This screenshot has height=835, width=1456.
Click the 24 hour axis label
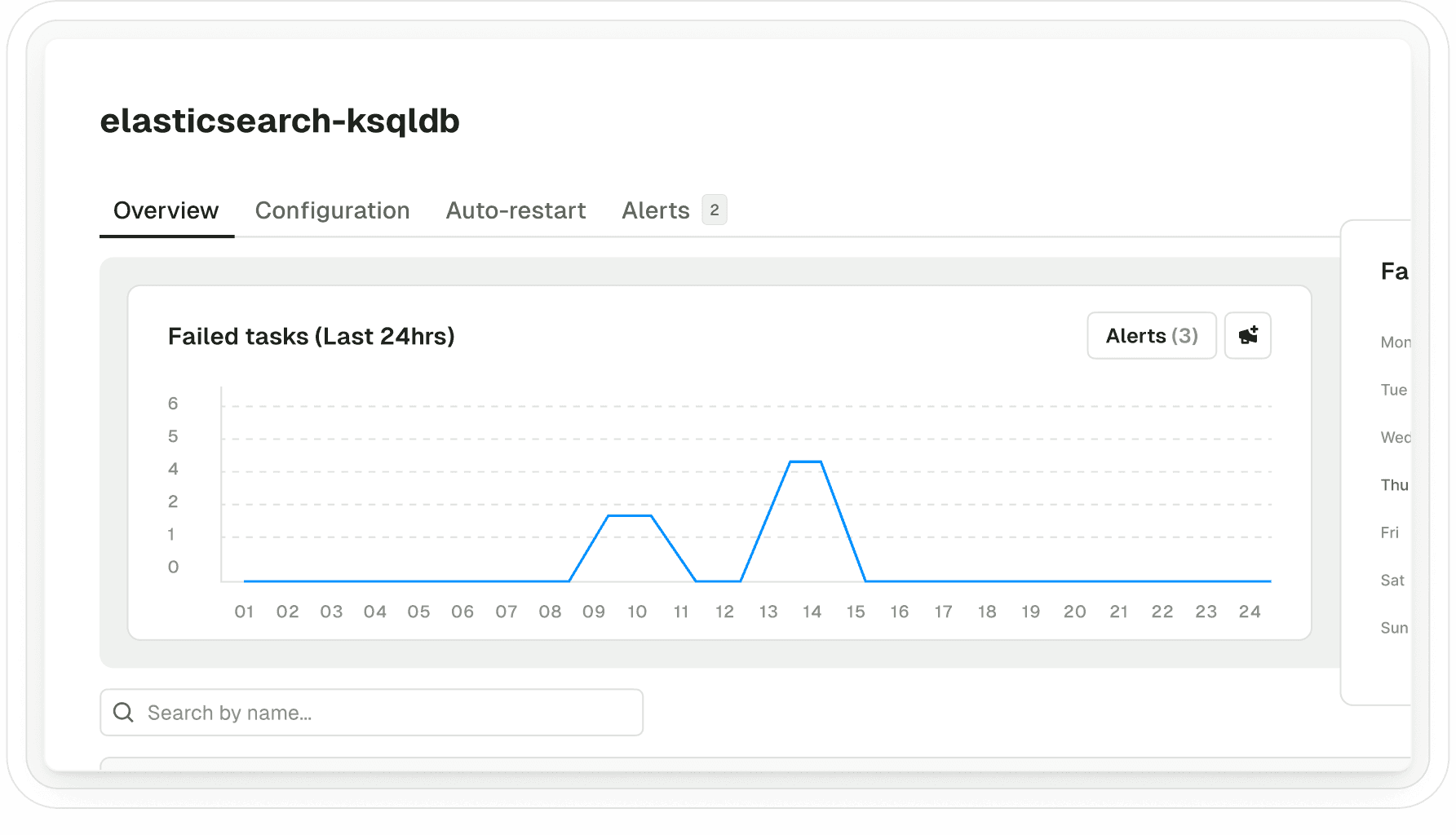tap(1249, 612)
